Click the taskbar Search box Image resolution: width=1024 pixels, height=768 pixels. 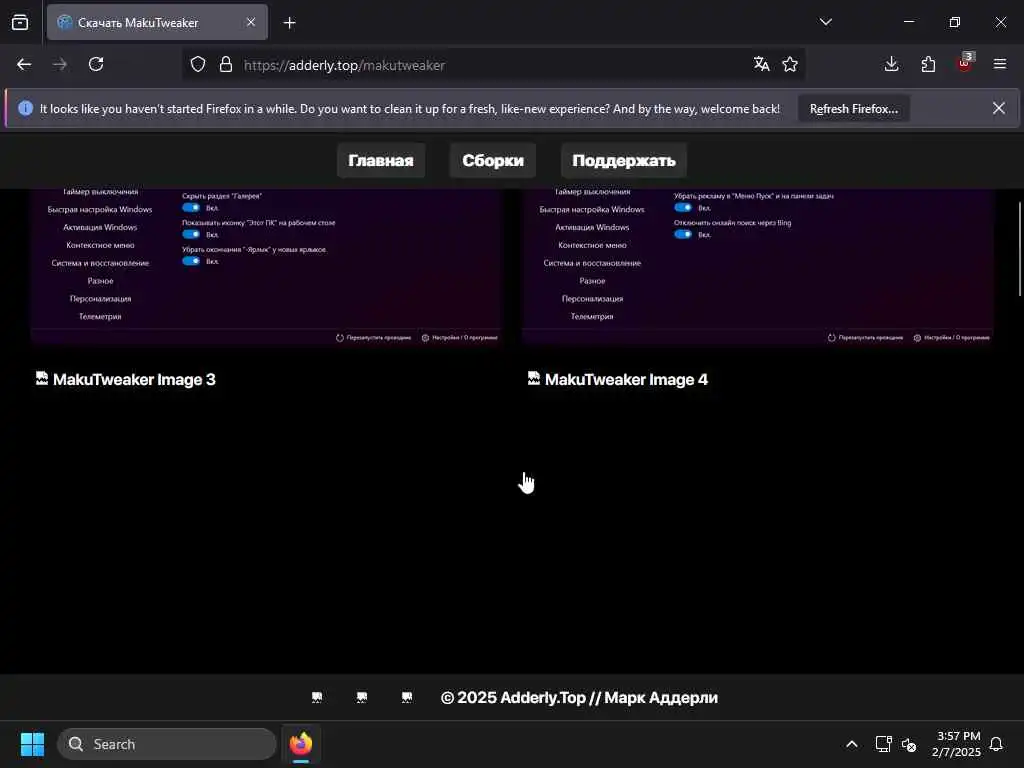point(167,744)
